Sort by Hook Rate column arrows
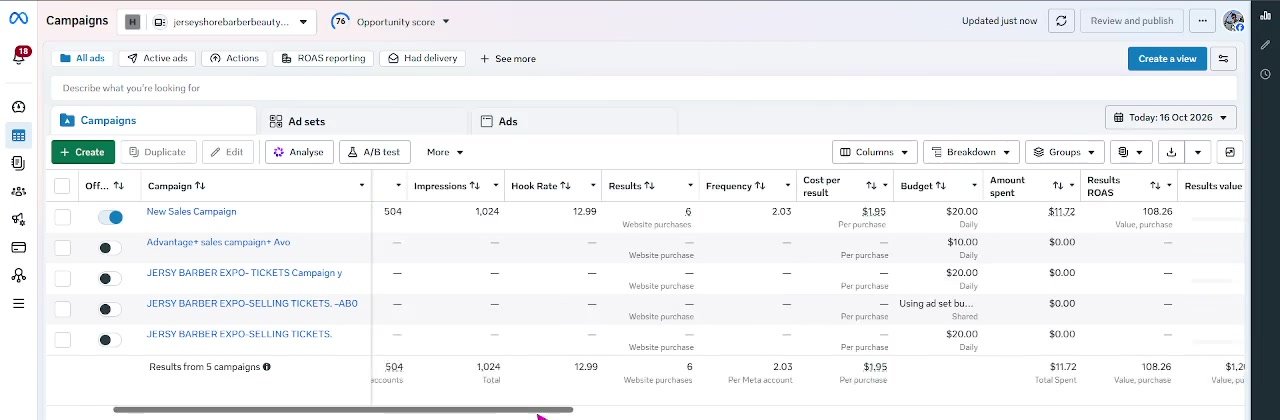The image size is (1280, 420). click(565, 186)
